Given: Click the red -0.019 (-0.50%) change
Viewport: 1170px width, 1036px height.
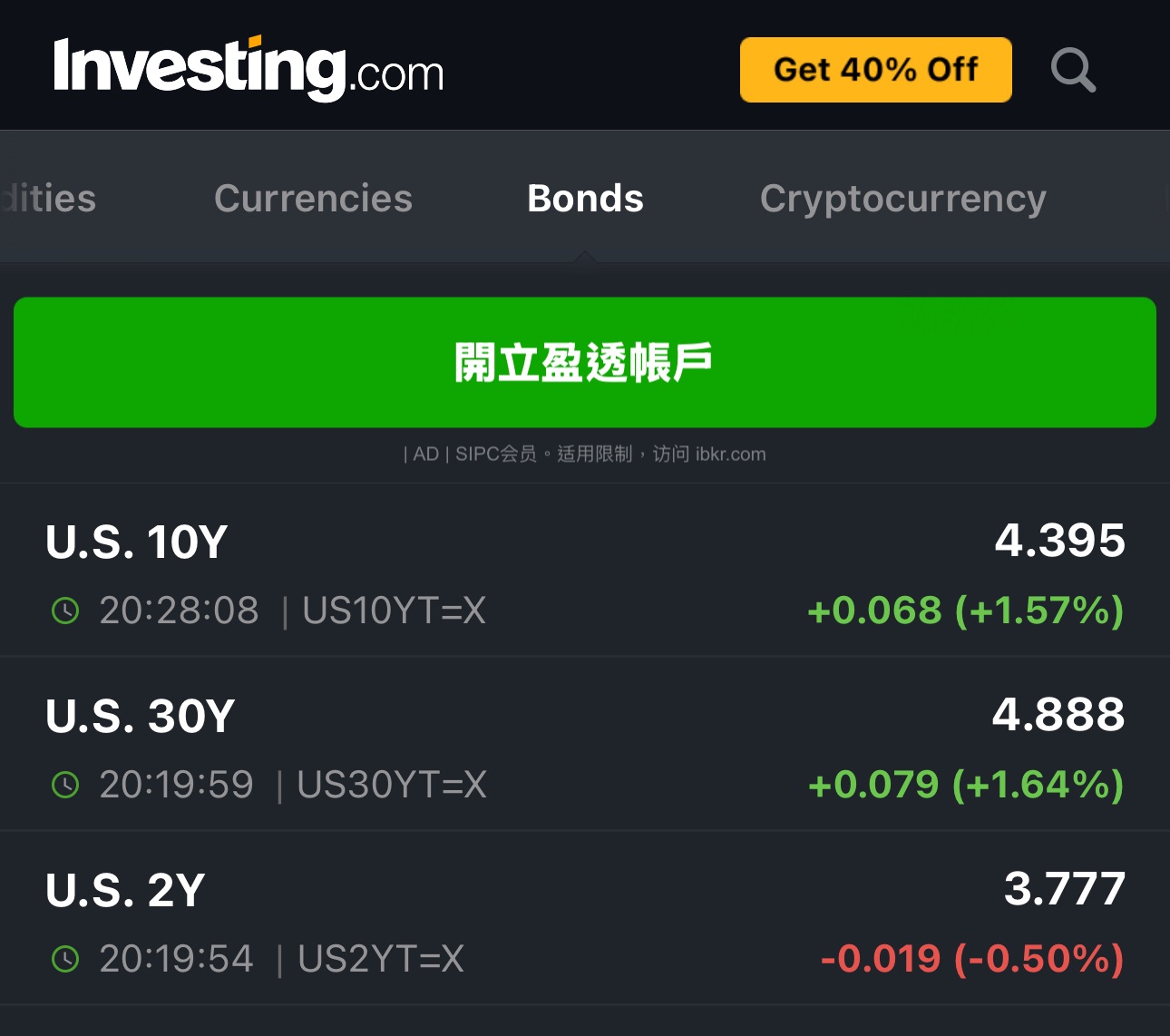Looking at the screenshot, I should [x=971, y=959].
